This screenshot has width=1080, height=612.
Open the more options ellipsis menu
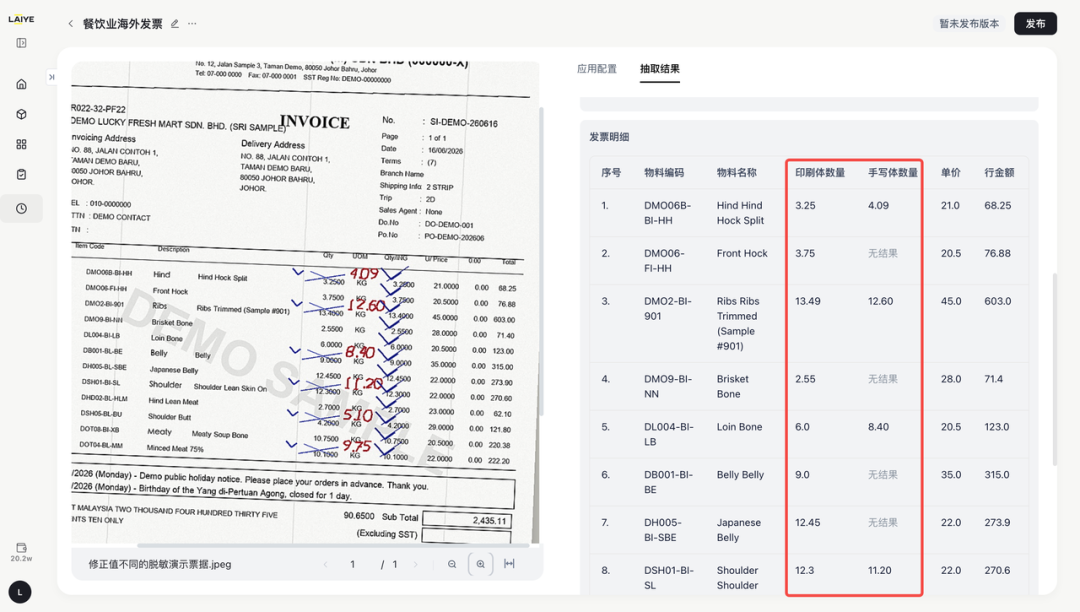coord(192,23)
